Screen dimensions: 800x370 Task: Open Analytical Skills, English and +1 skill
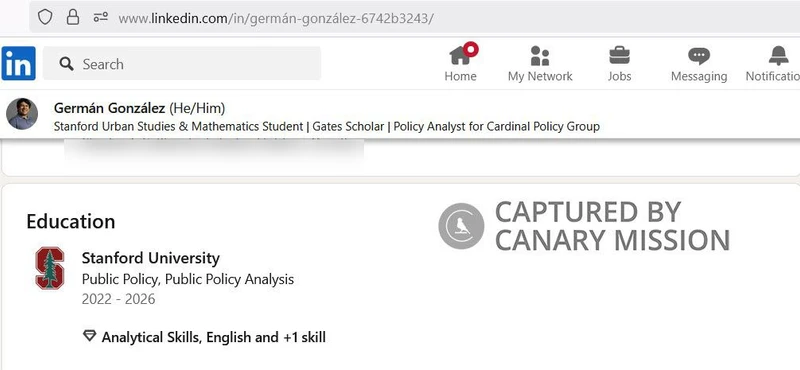pos(213,337)
